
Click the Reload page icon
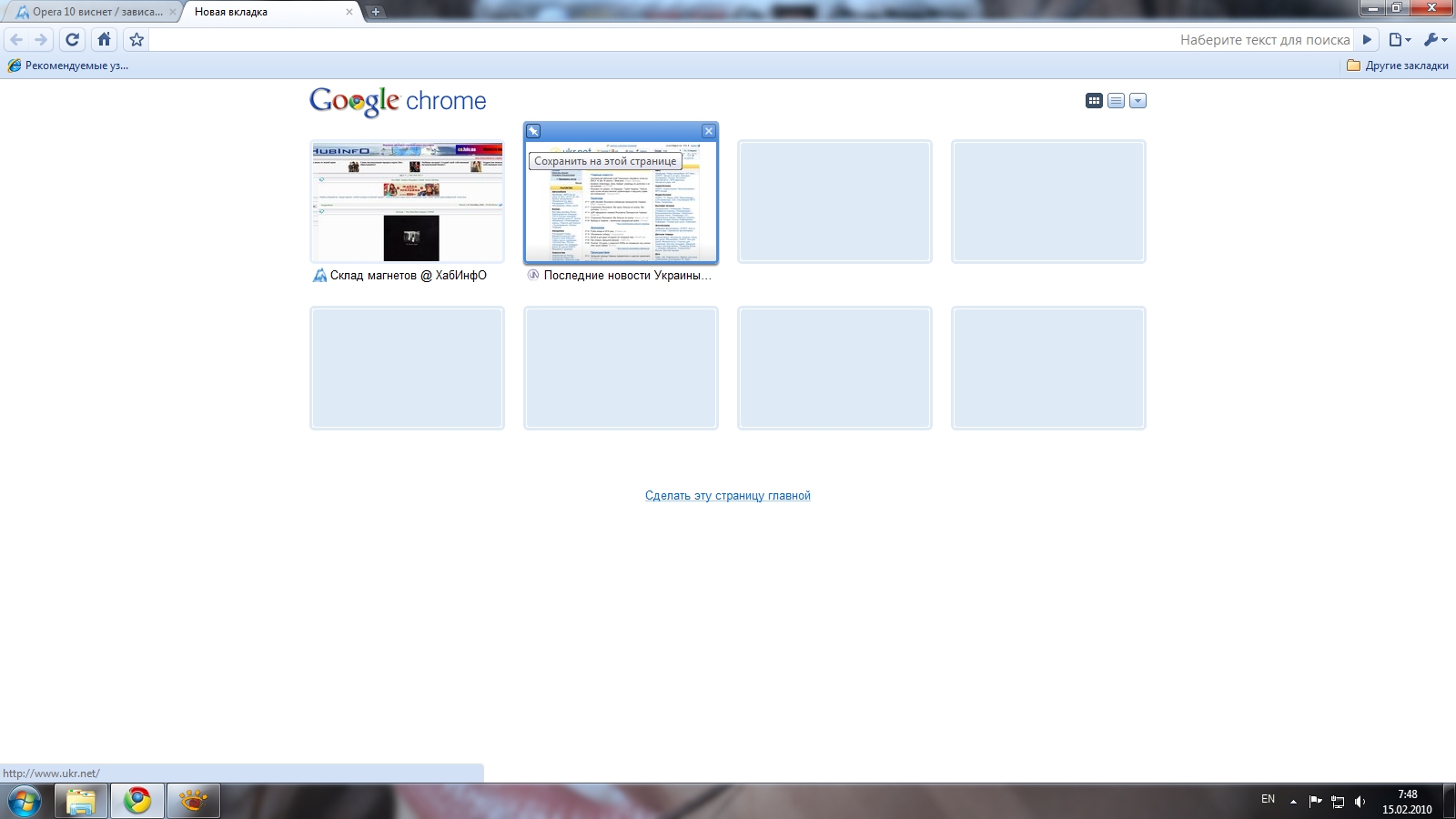(73, 39)
